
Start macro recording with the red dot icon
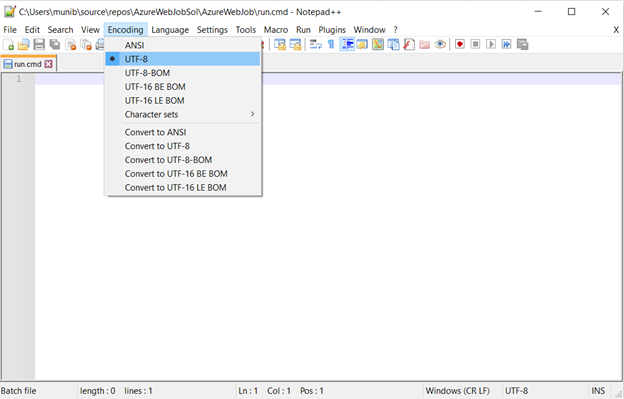tap(460, 45)
